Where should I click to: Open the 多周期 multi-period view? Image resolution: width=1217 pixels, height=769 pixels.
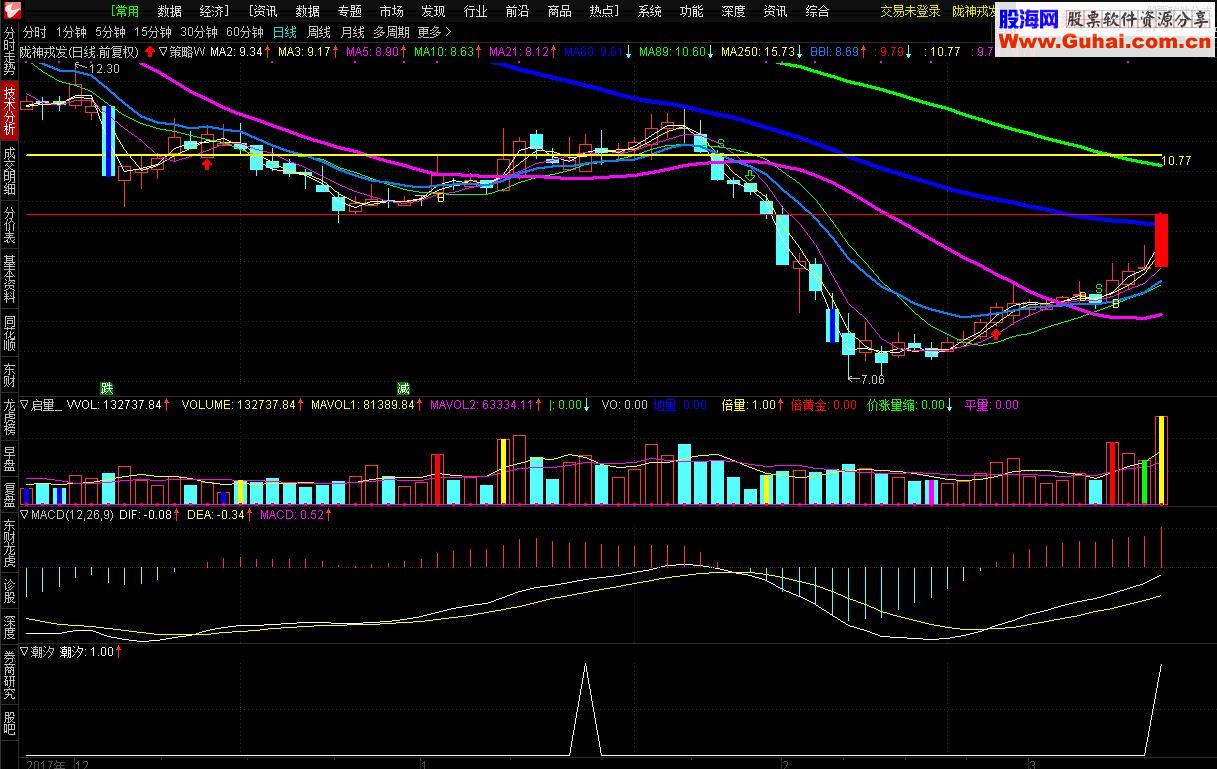click(392, 32)
